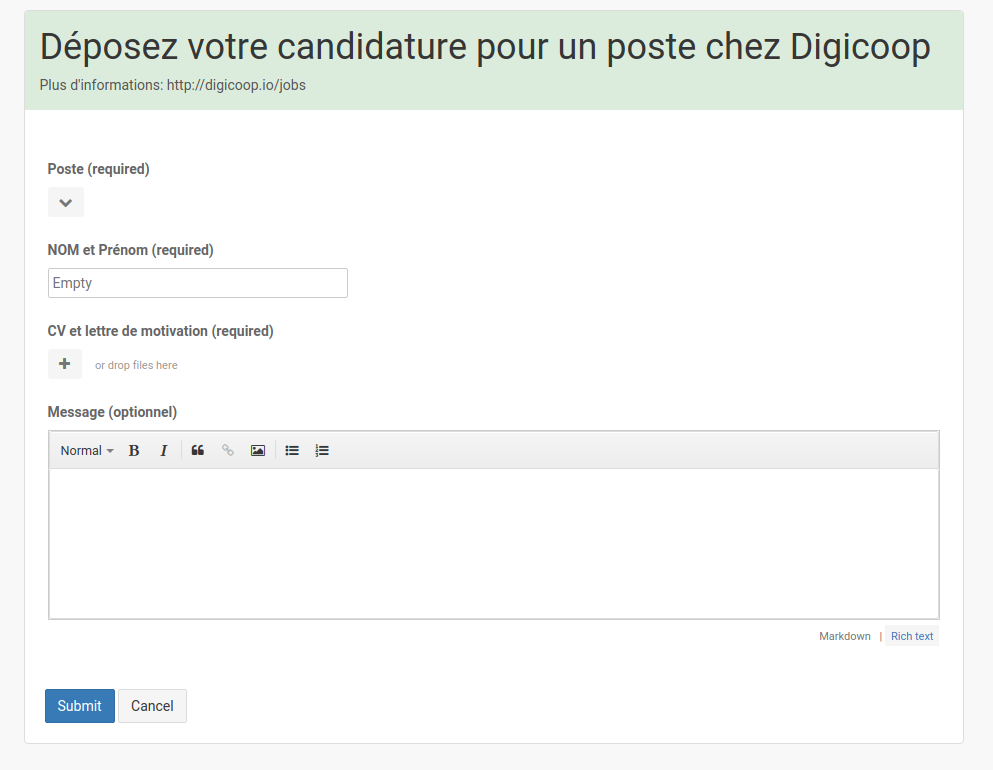This screenshot has height=770, width=993.
Task: Click the 'Message (optionnel)' label
Action: pos(112,412)
